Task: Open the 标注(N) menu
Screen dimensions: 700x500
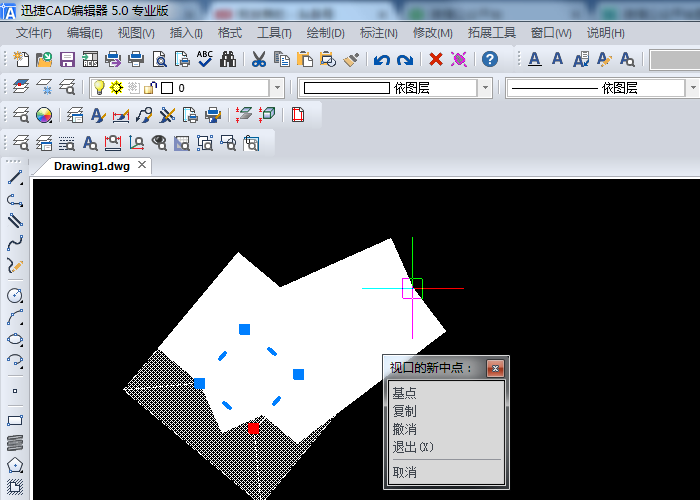Action: [379, 33]
